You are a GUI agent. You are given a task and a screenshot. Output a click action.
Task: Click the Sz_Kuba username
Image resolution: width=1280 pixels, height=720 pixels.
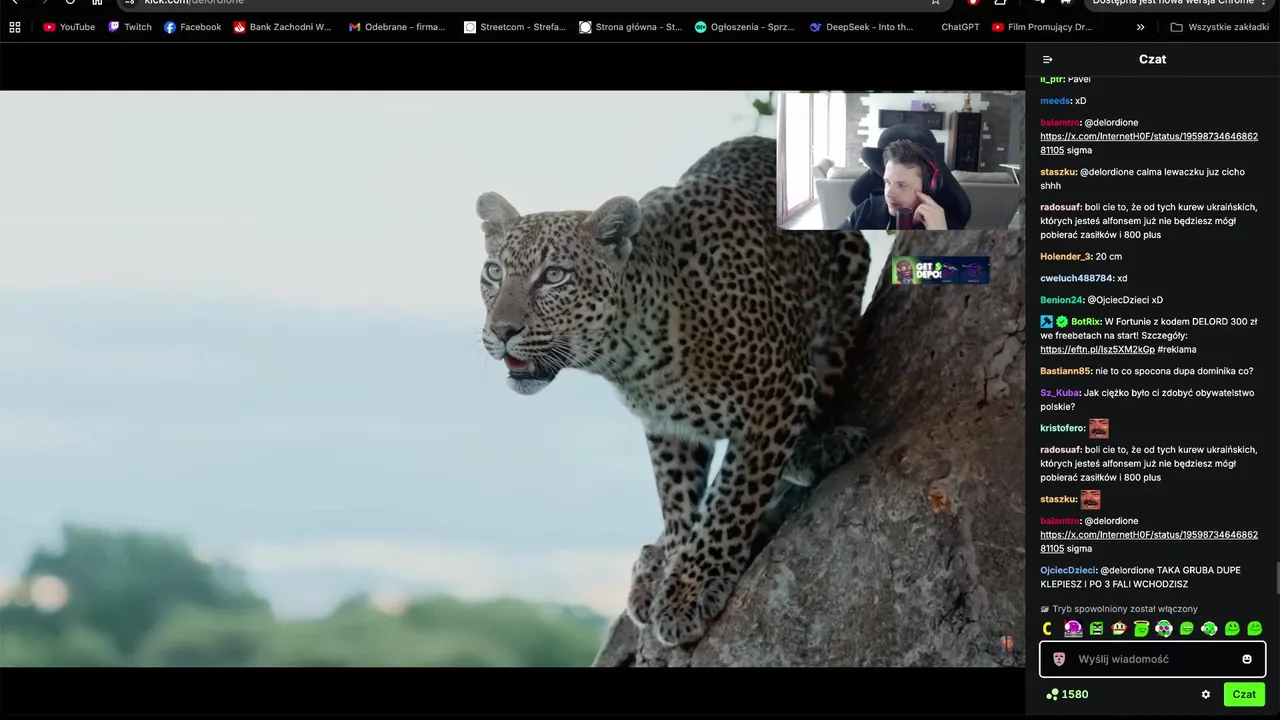(1060, 393)
